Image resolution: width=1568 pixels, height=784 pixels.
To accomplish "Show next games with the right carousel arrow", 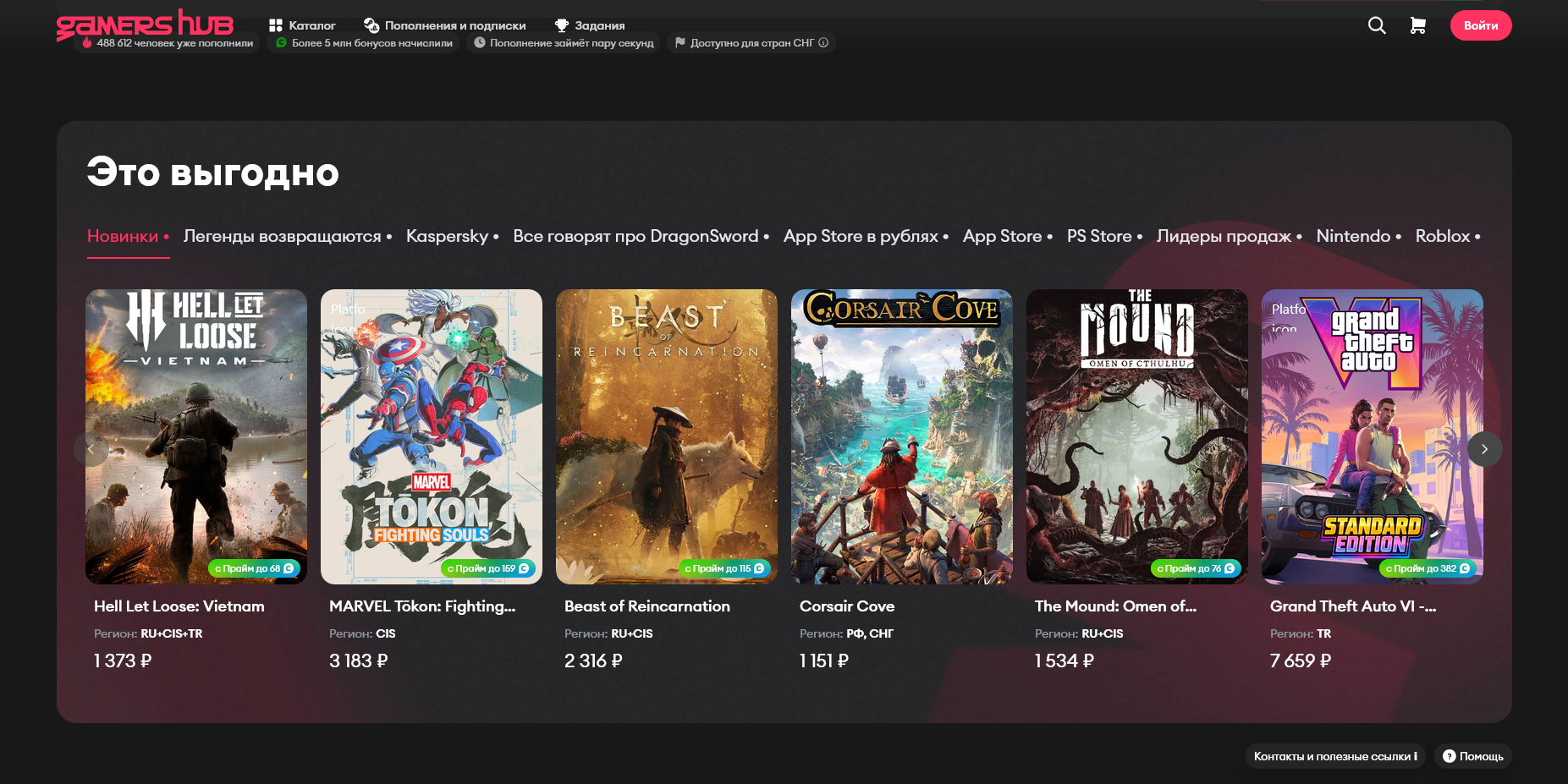I will pyautogui.click(x=1484, y=449).
